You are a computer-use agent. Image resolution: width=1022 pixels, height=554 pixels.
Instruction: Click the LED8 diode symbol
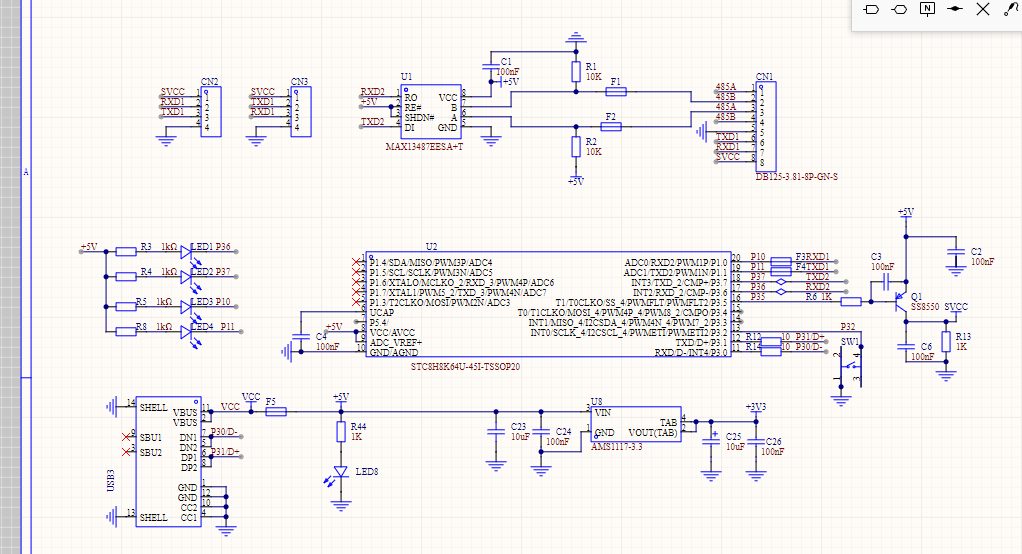pos(341,471)
